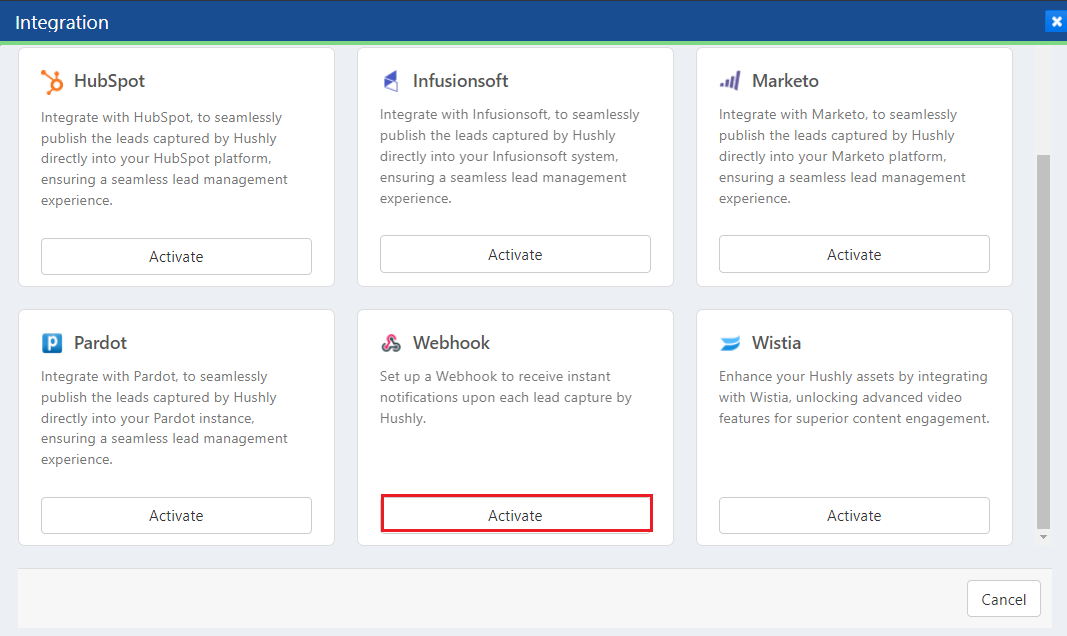Click the Pardot logo icon
The height and width of the screenshot is (636, 1067).
point(52,343)
